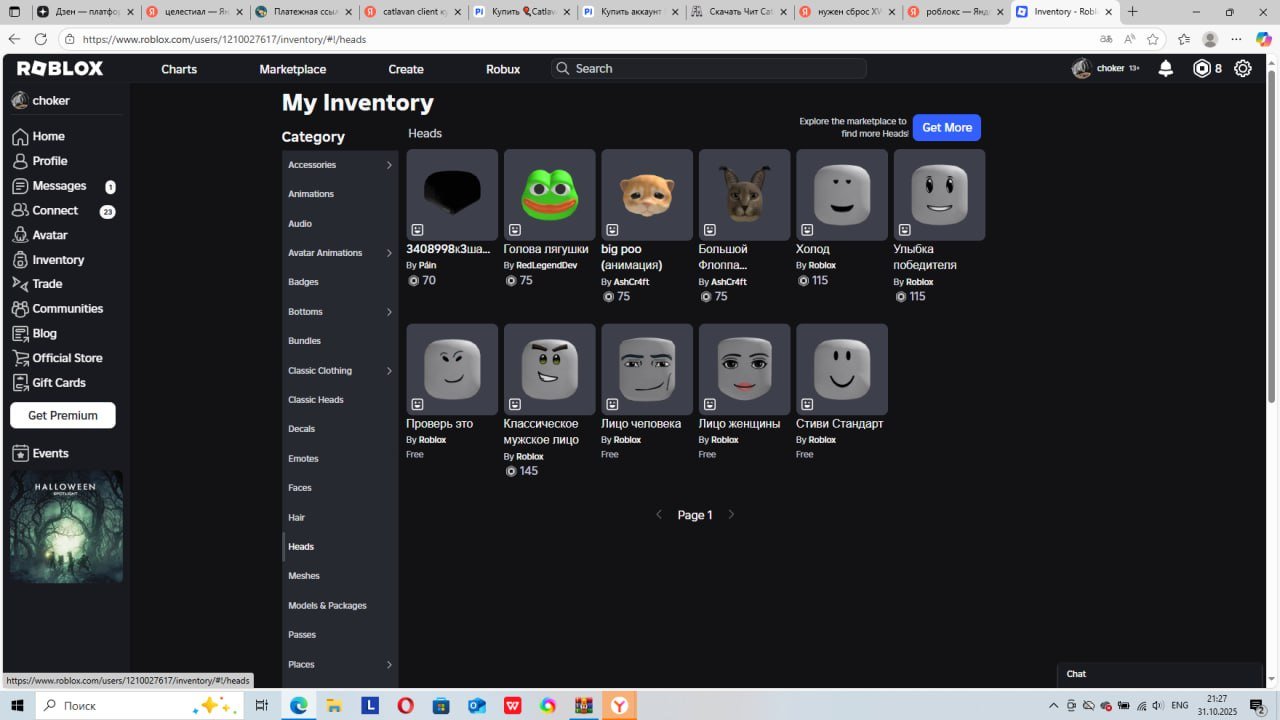The width and height of the screenshot is (1280, 720).
Task: Click the Get More button
Action: (946, 128)
